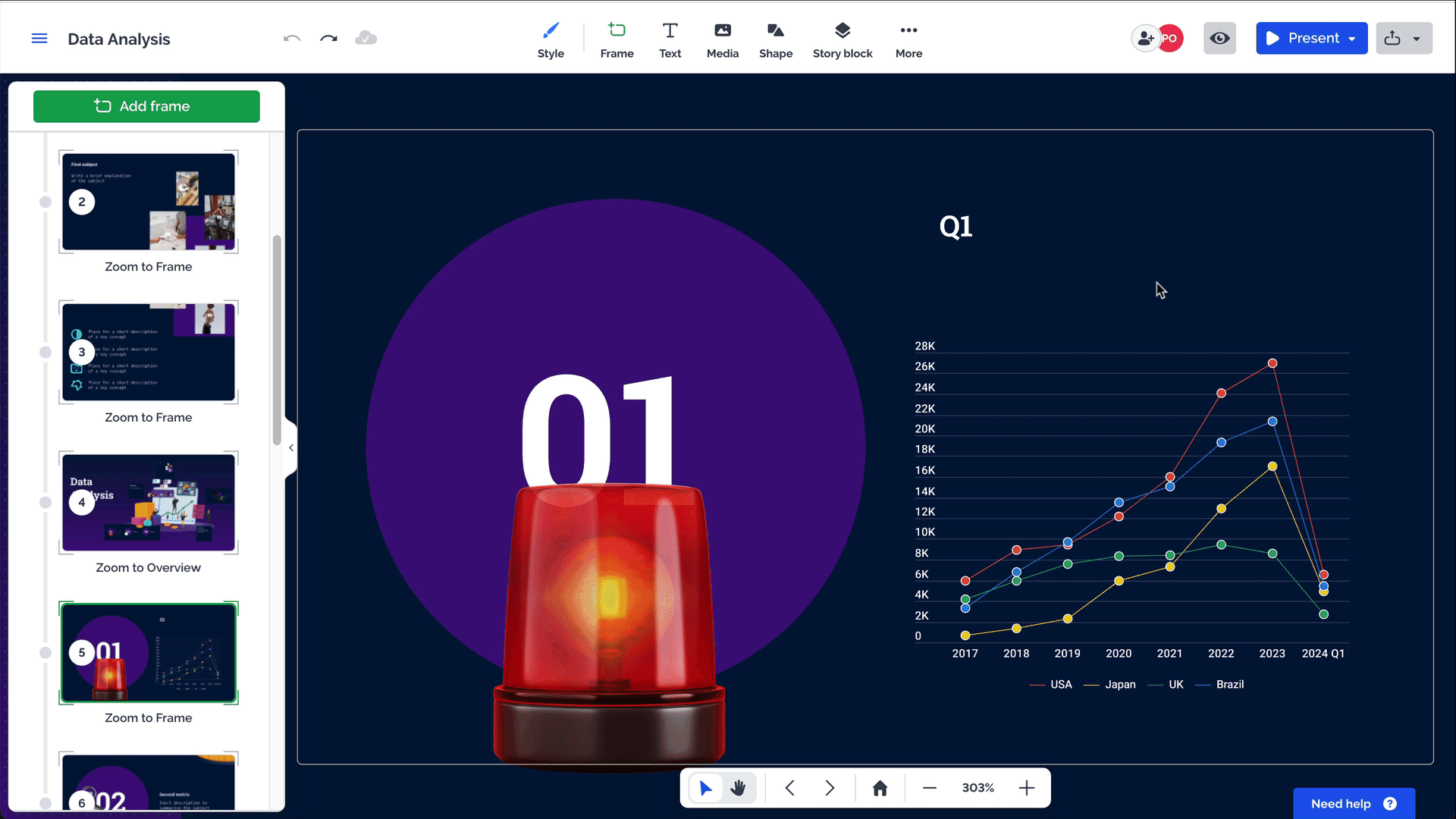The width and height of the screenshot is (1456, 819).
Task: Open Need help support button
Action: coord(1354,804)
